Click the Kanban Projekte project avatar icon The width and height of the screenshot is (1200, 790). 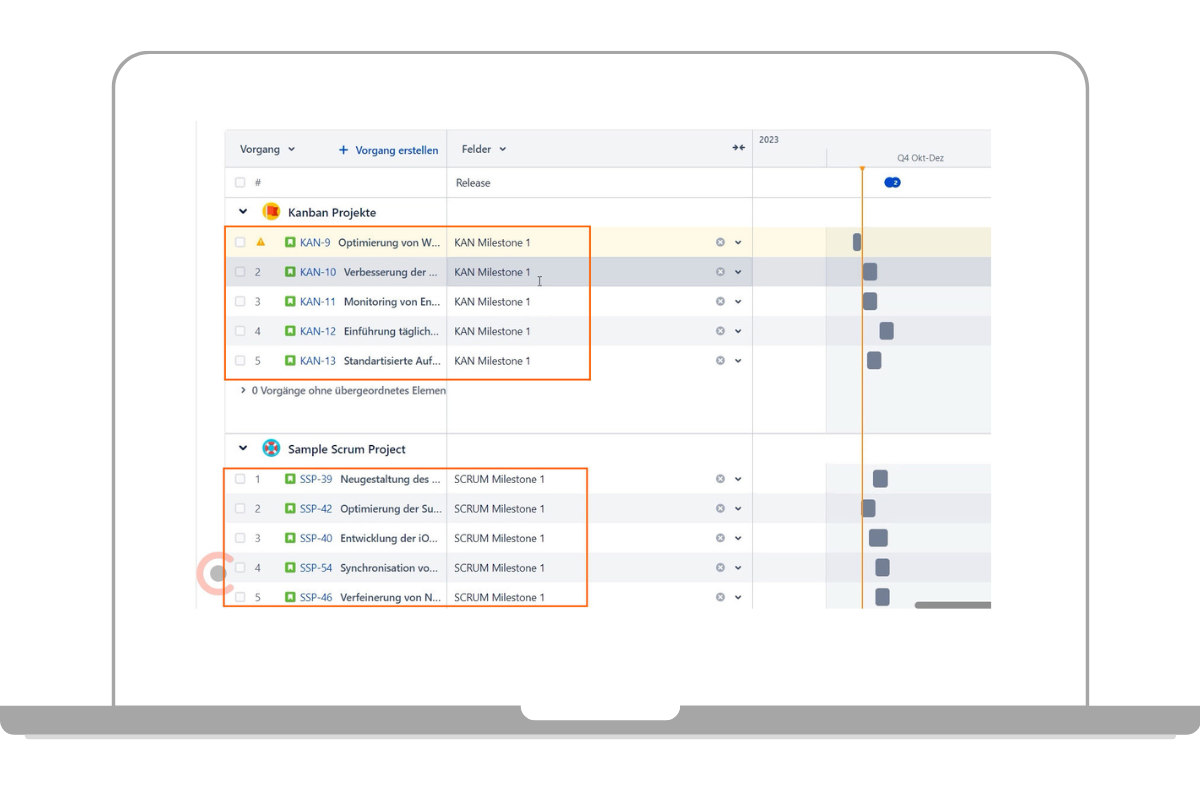point(271,212)
